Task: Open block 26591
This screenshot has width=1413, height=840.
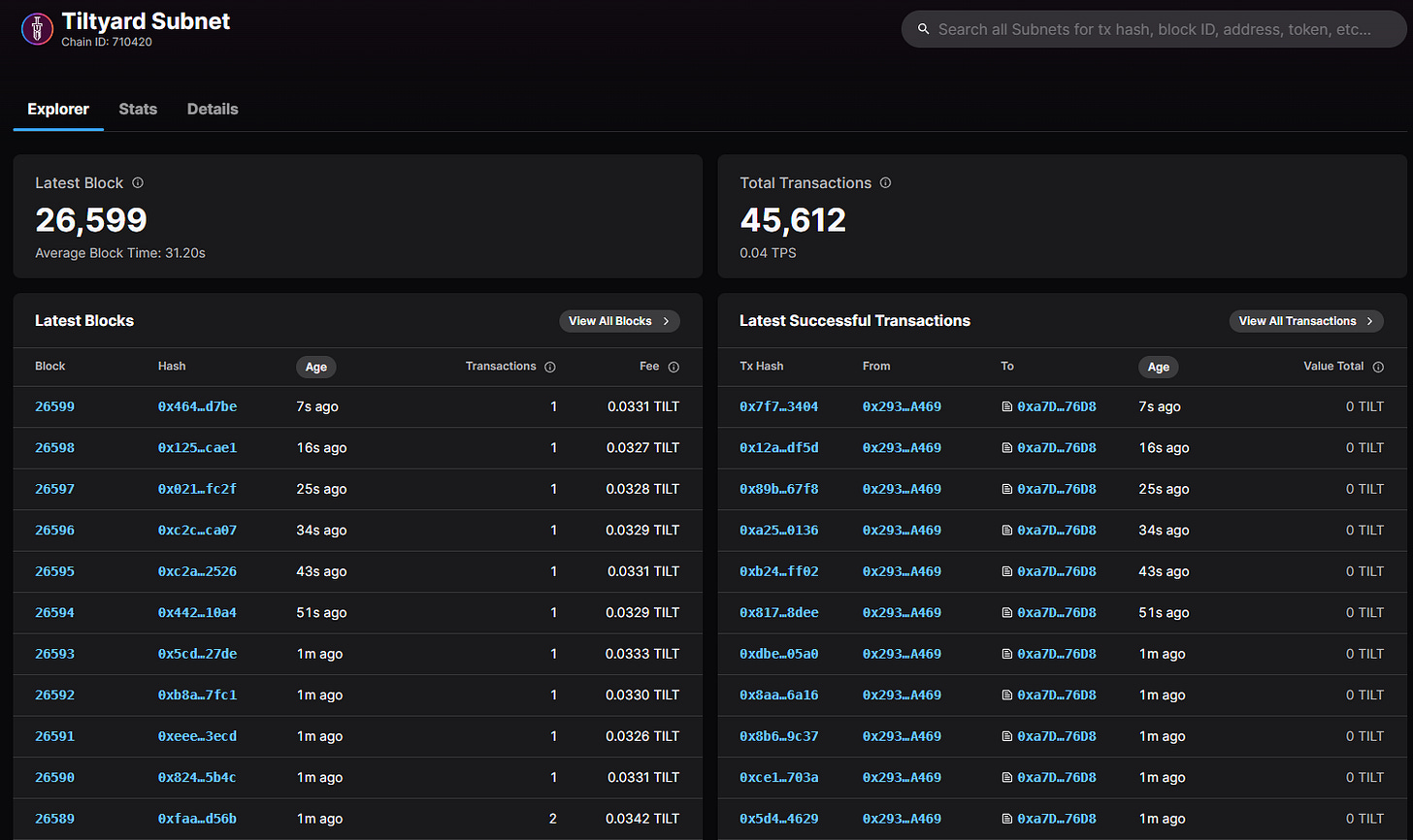Action: pos(54,736)
